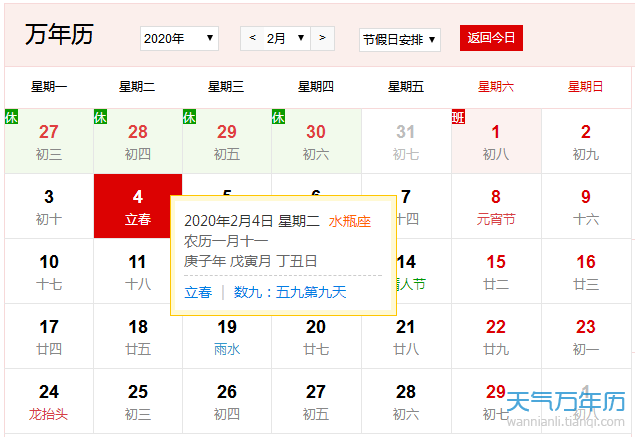Click the previous month arrow button
Image resolution: width=635 pixels, height=437 pixels.
coord(252,38)
